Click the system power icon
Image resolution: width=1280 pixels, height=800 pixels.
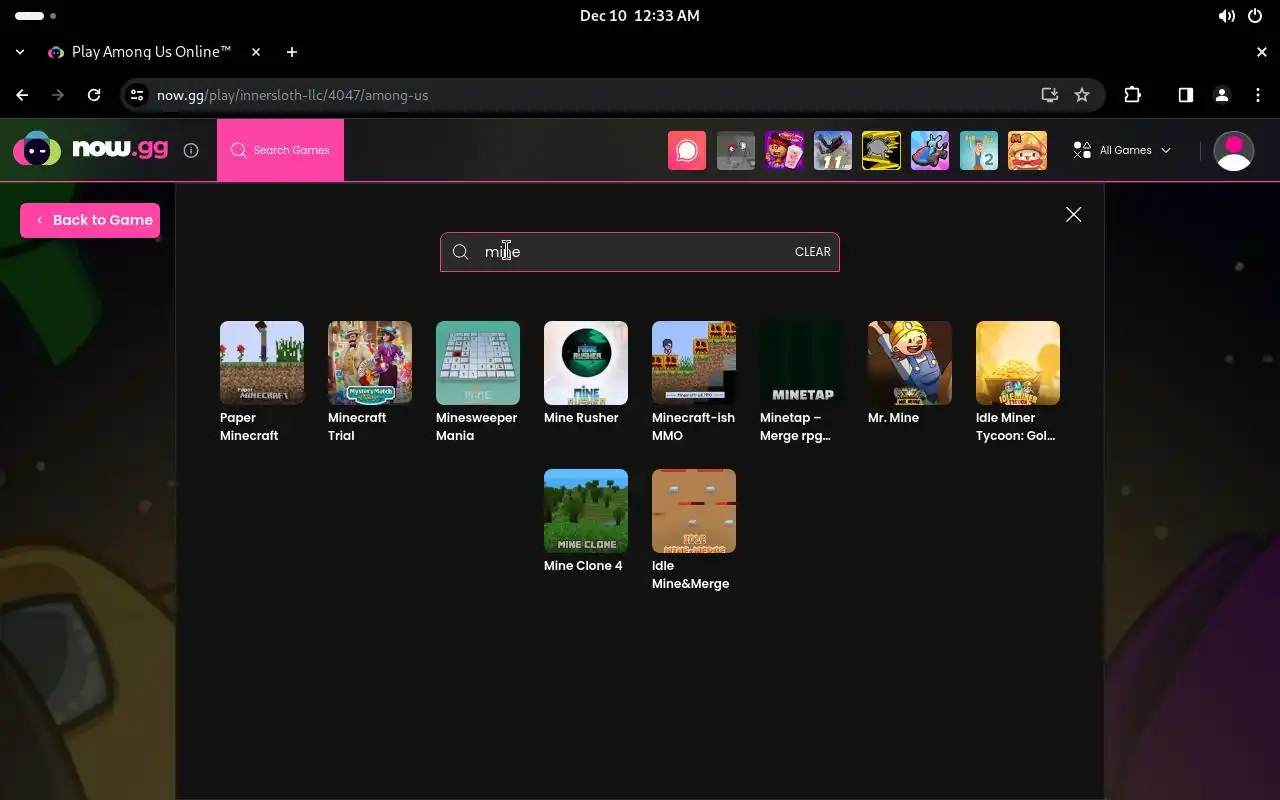[x=1255, y=16]
